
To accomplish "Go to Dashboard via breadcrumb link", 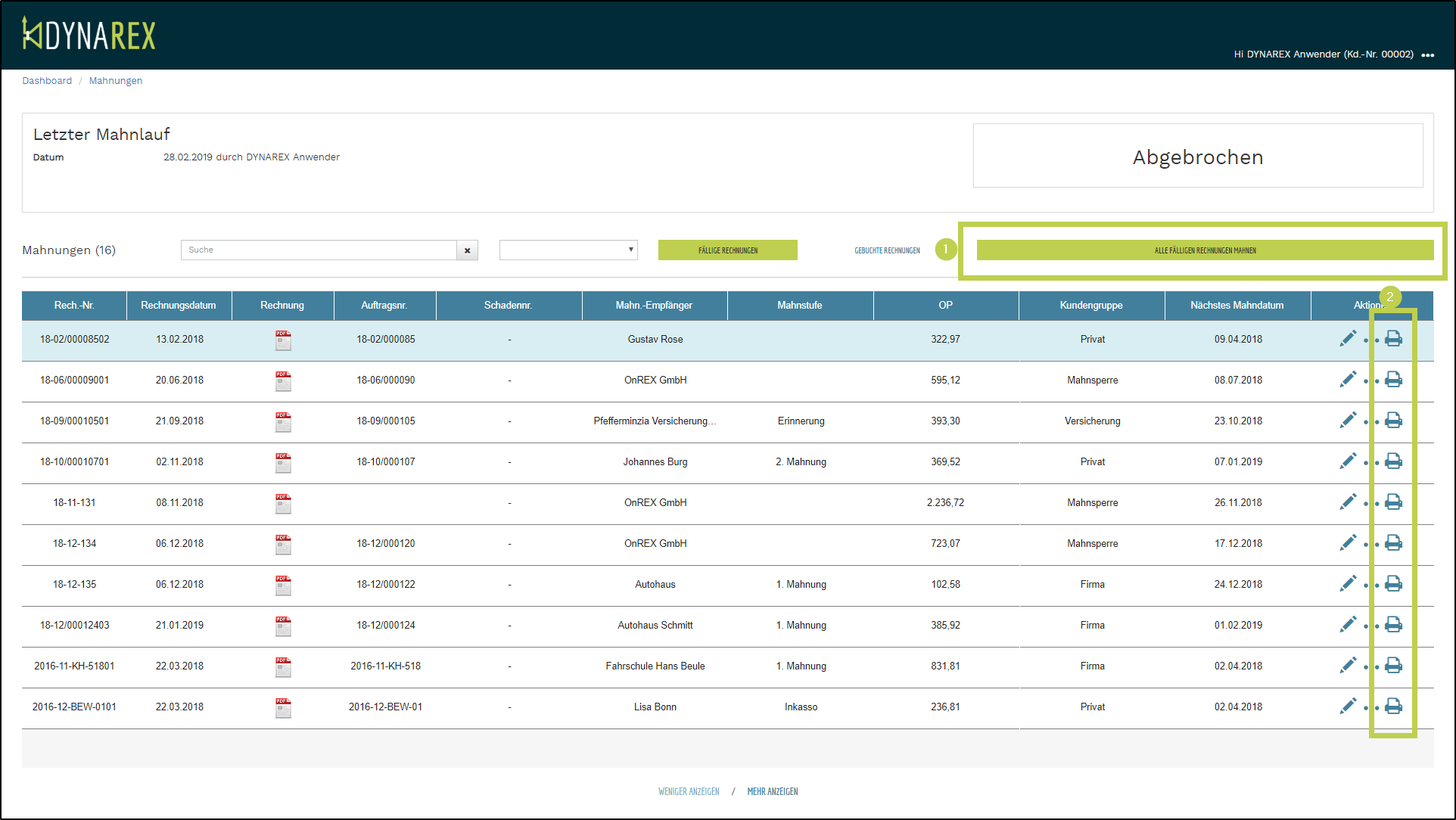I will [47, 81].
